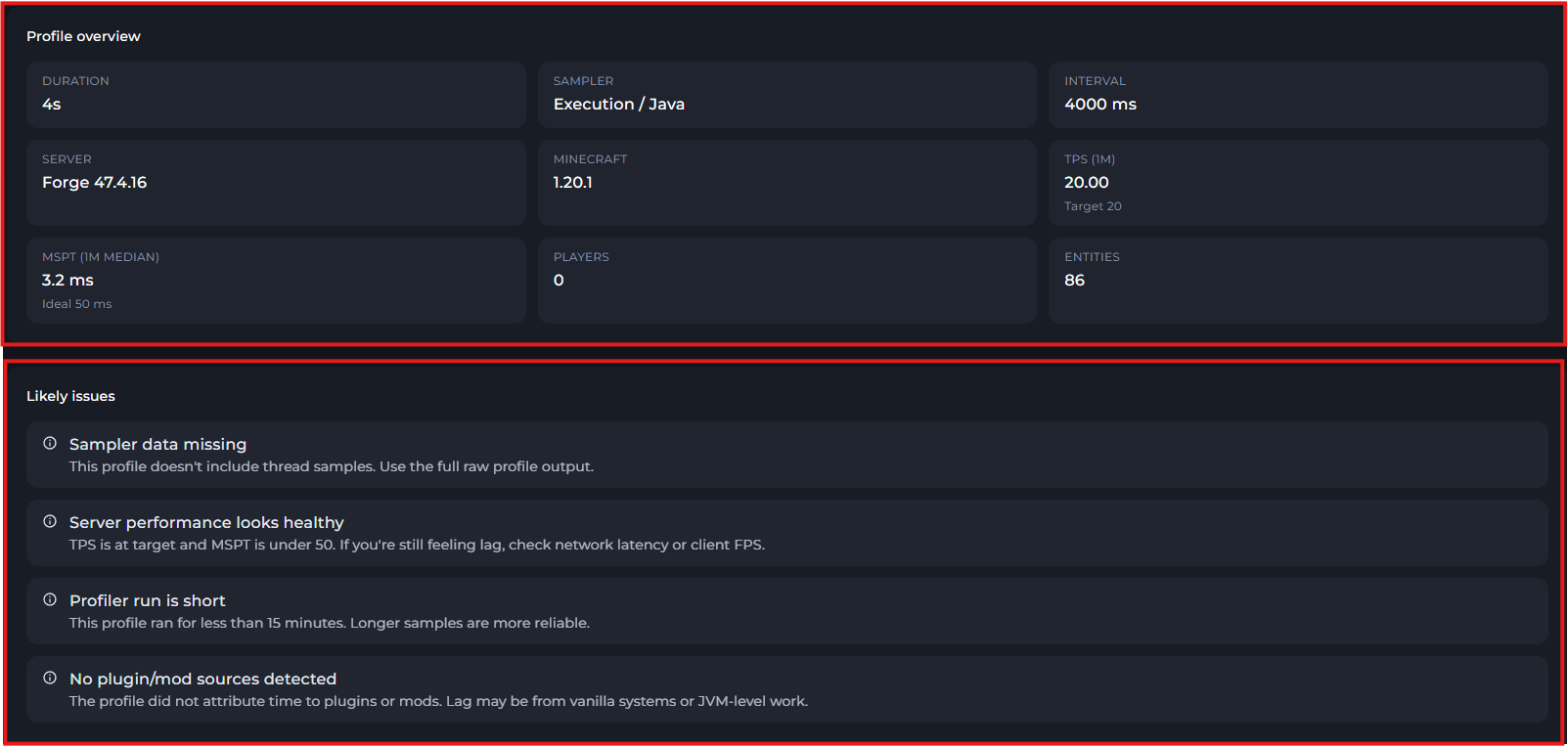Image resolution: width=1568 pixels, height=746 pixels.
Task: Click the info icon beside Sampler data missing
Action: [50, 443]
